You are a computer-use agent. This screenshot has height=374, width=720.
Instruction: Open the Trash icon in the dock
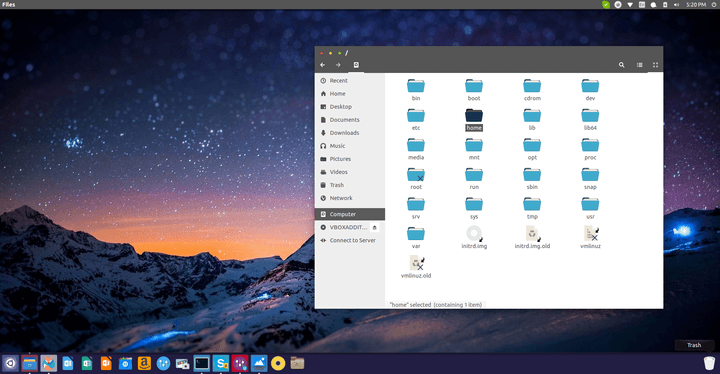tap(709, 363)
